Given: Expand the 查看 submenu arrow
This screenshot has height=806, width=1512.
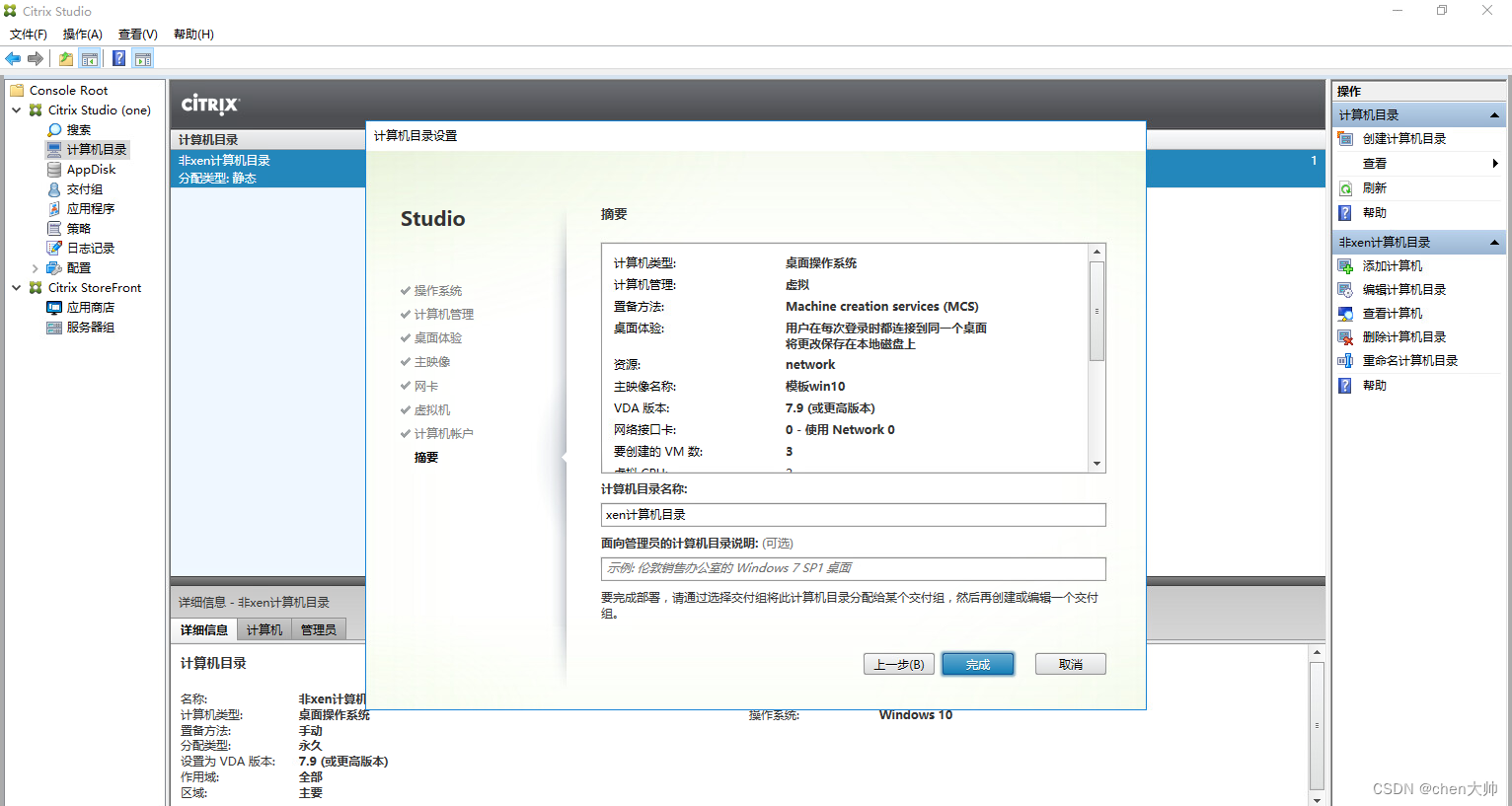Looking at the screenshot, I should pyautogui.click(x=1495, y=164).
